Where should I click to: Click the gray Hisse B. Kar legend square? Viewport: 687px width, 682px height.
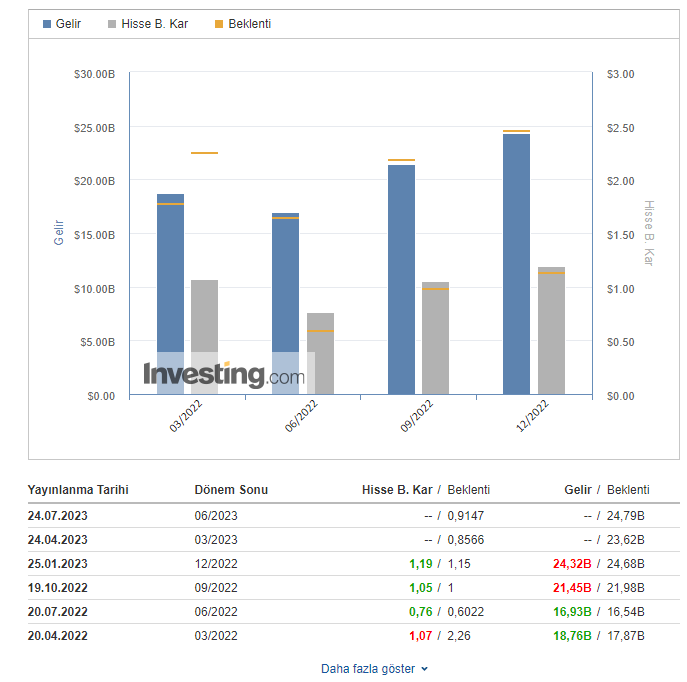[113, 23]
